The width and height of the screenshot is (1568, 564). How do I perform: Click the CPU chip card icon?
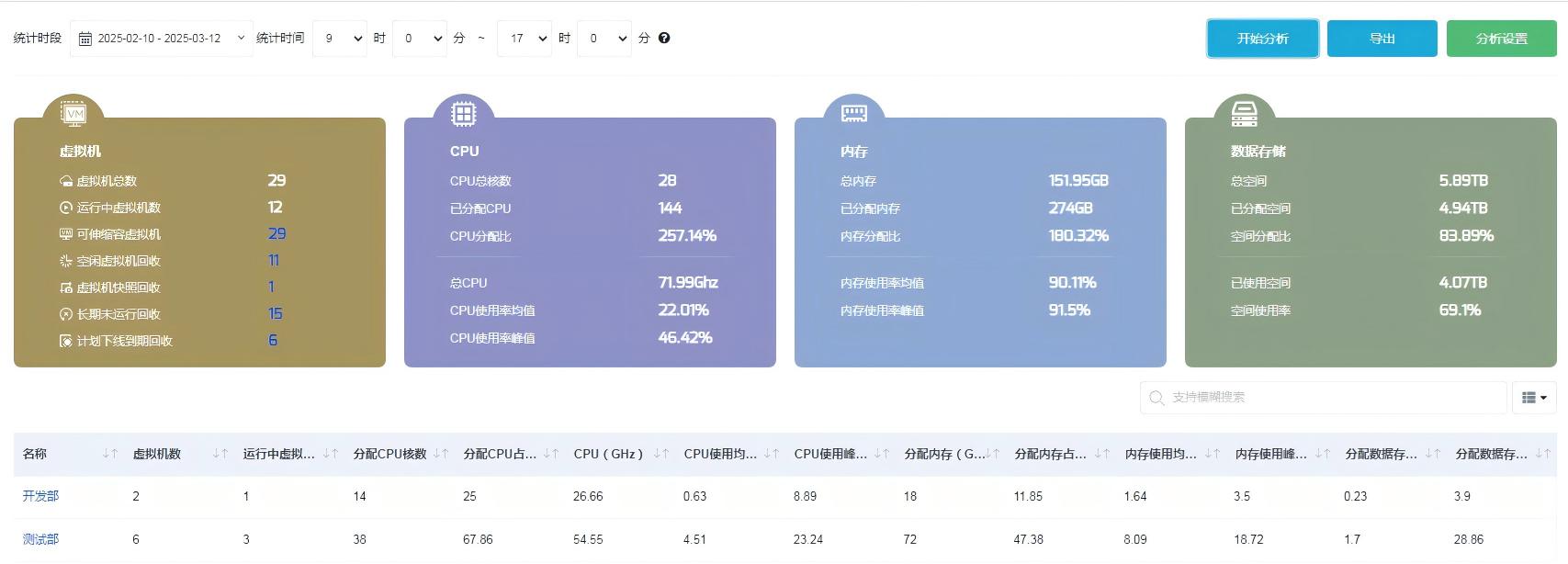464,114
